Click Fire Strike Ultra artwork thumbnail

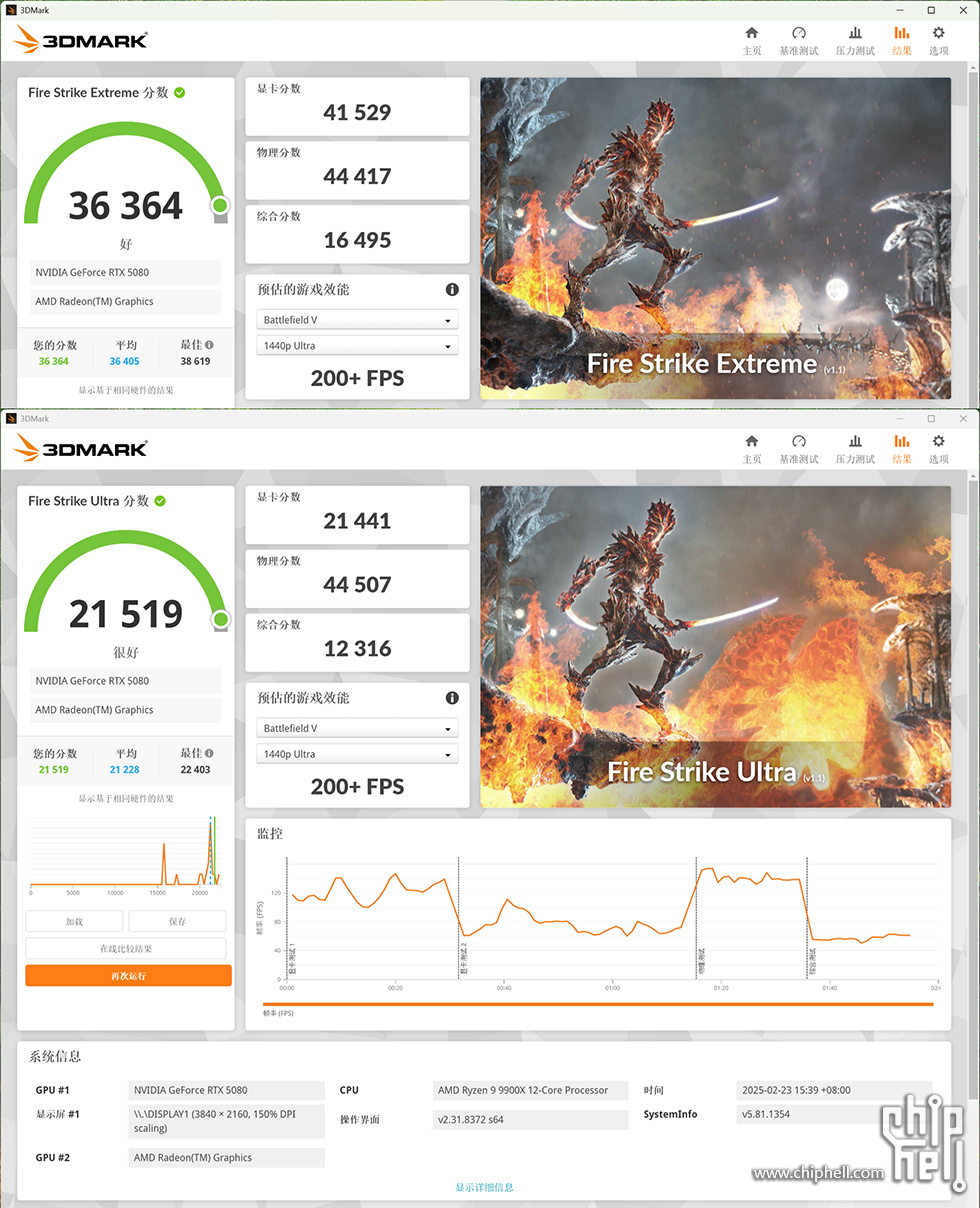coord(715,647)
